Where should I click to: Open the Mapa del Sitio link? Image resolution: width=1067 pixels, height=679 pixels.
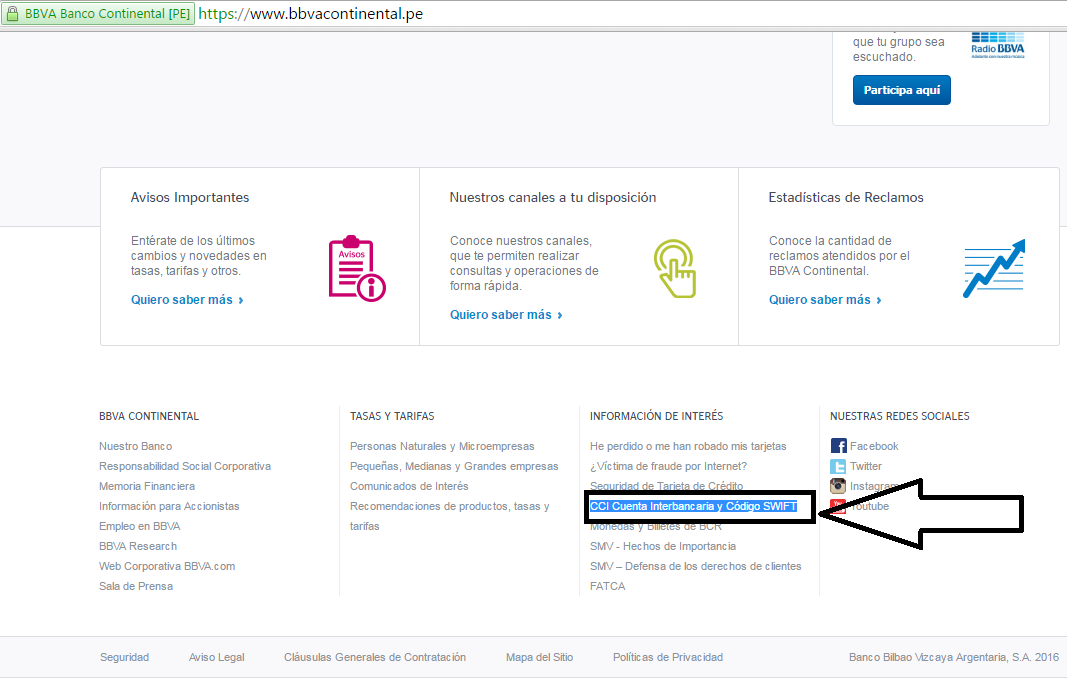(x=540, y=657)
